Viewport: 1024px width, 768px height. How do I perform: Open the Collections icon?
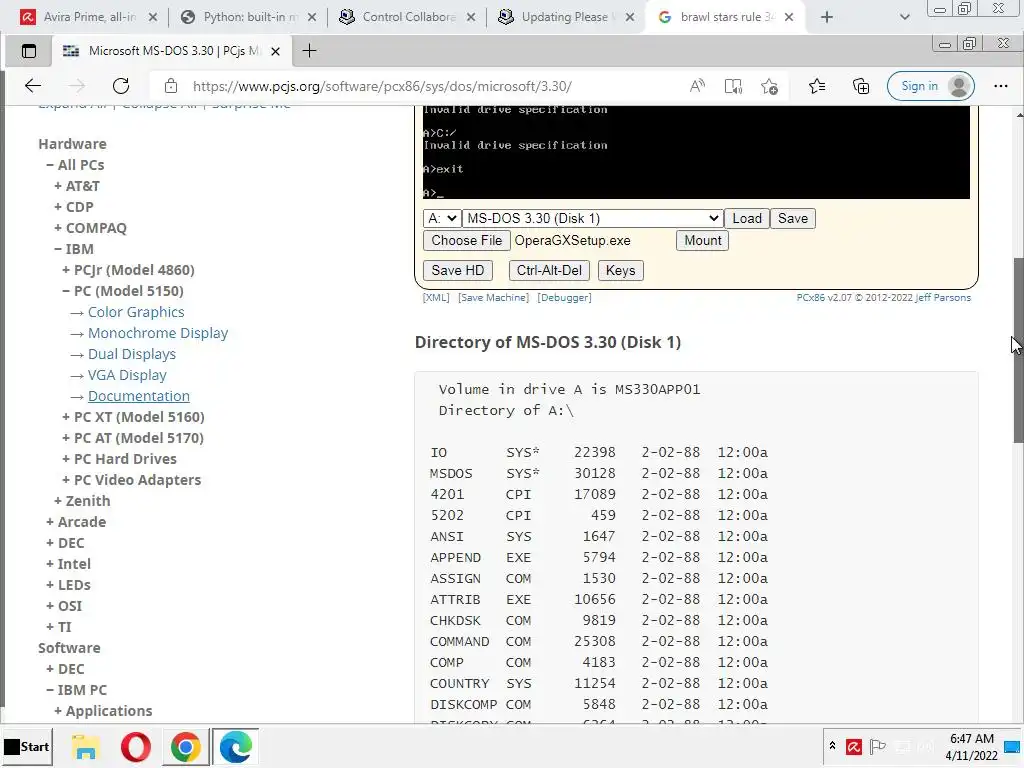(x=861, y=86)
